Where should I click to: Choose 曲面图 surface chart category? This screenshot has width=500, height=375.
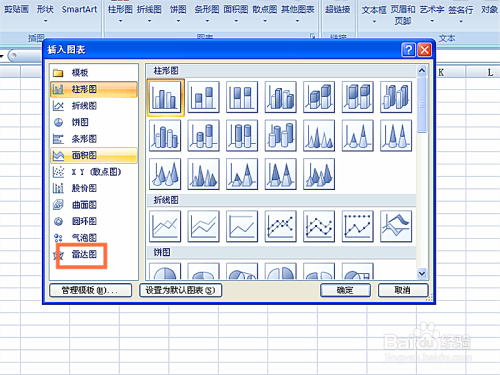click(94, 205)
